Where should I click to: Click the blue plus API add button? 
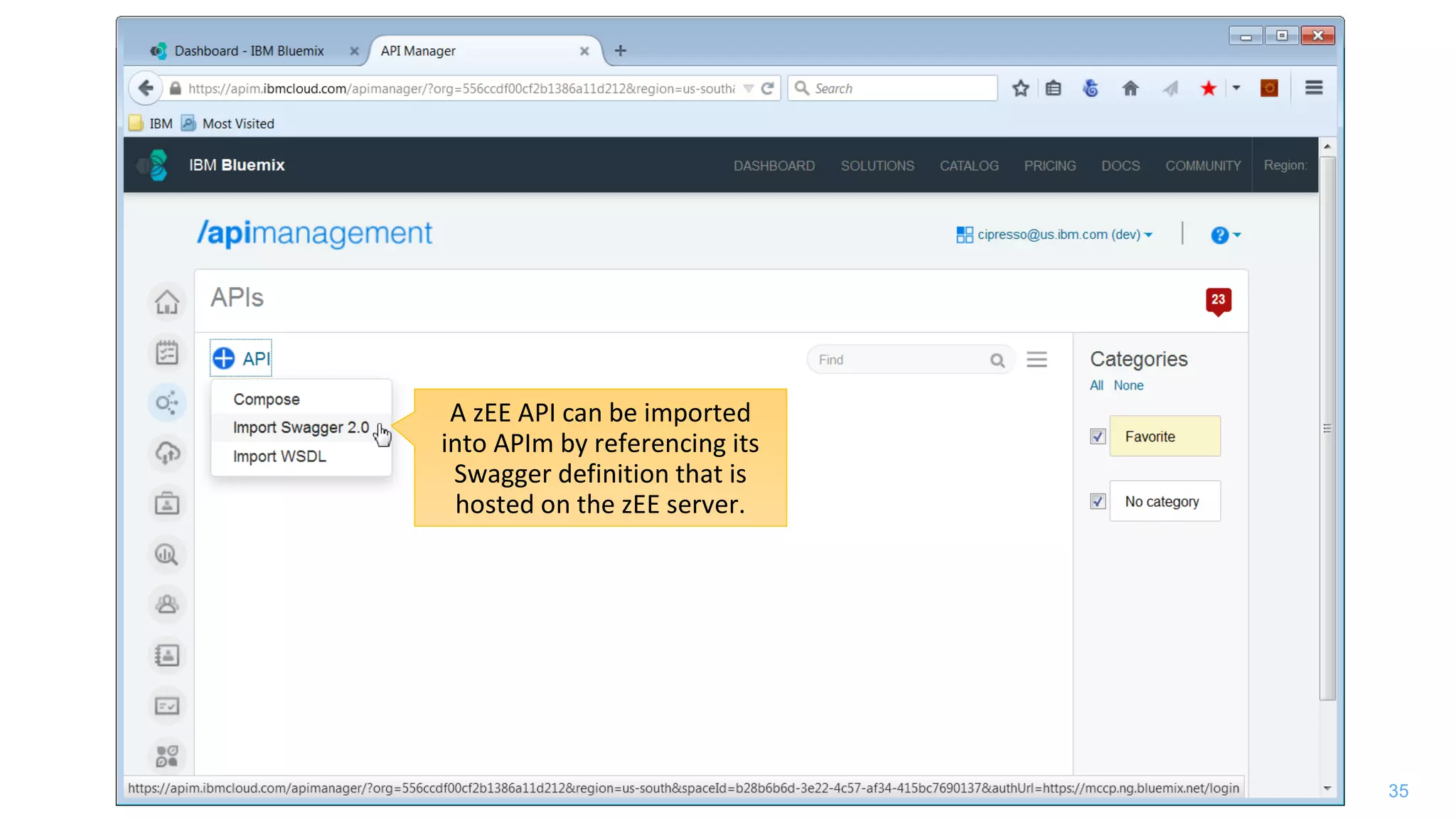(x=241, y=358)
